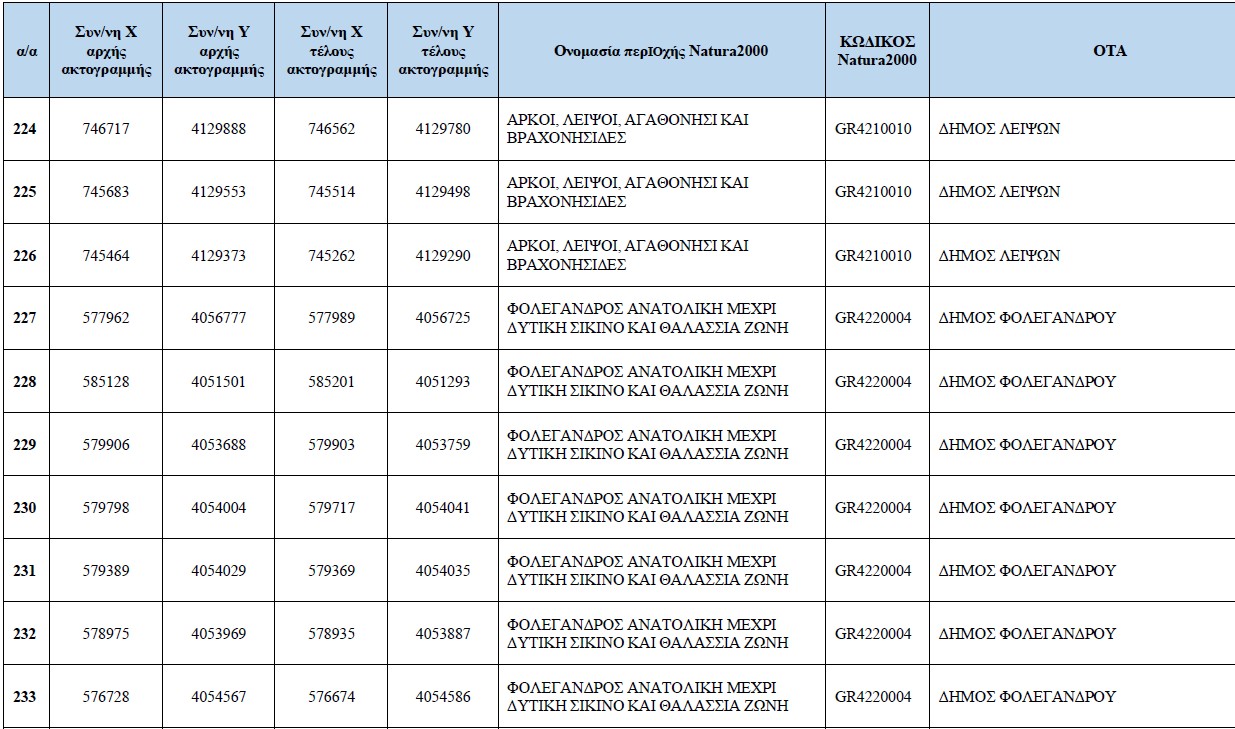The image size is (1235, 729).
Task: Select row number 227 cell
Action: (26, 318)
